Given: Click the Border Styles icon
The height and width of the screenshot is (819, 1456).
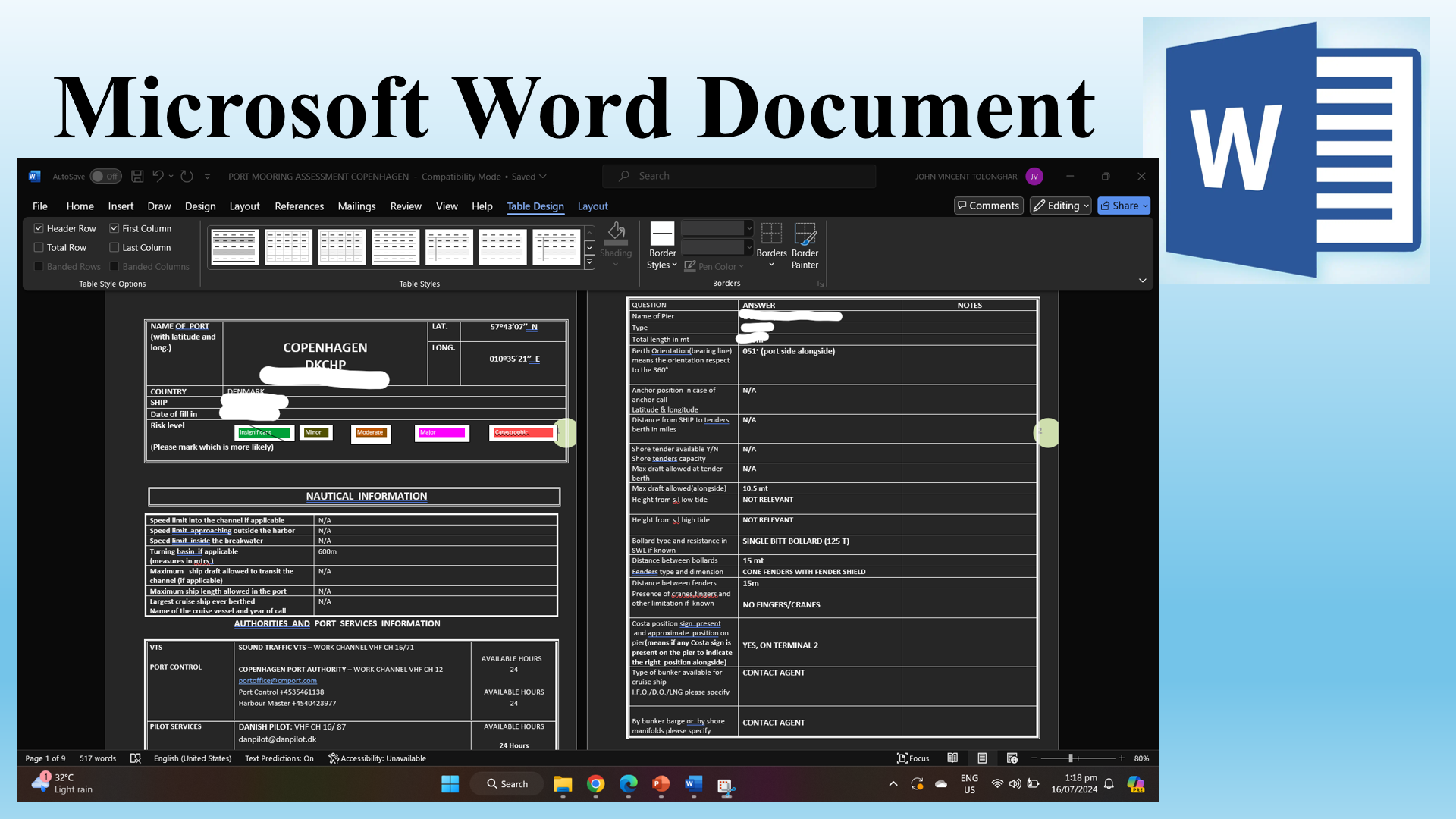Looking at the screenshot, I should click(662, 234).
